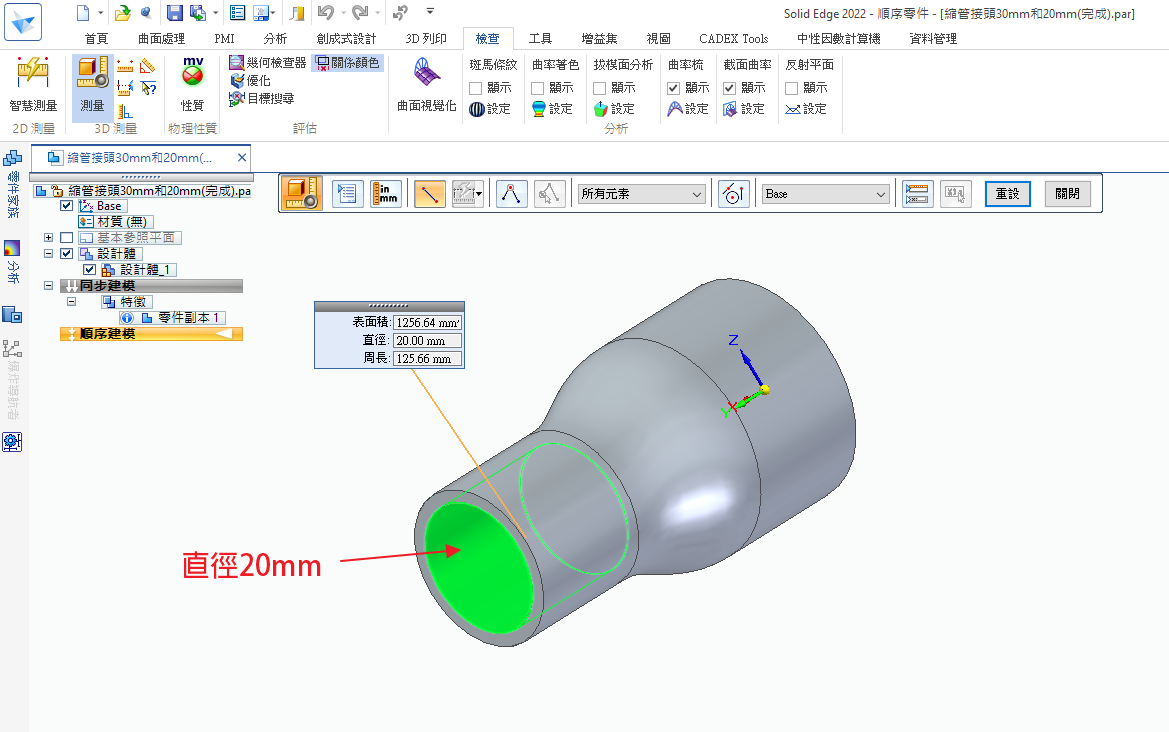Click the Undo arrow icon
The height and width of the screenshot is (732, 1169).
coord(325,13)
